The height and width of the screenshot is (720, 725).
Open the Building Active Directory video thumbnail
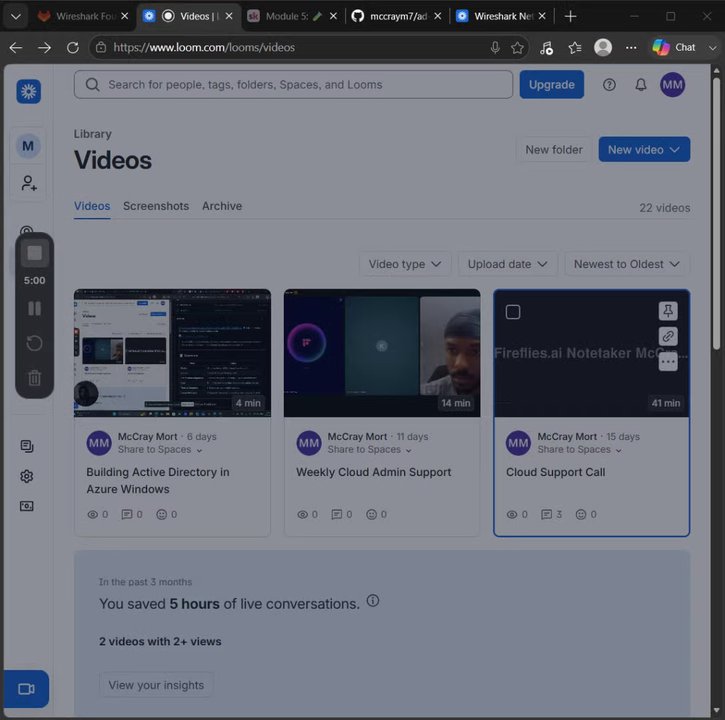pyautogui.click(x=172, y=353)
